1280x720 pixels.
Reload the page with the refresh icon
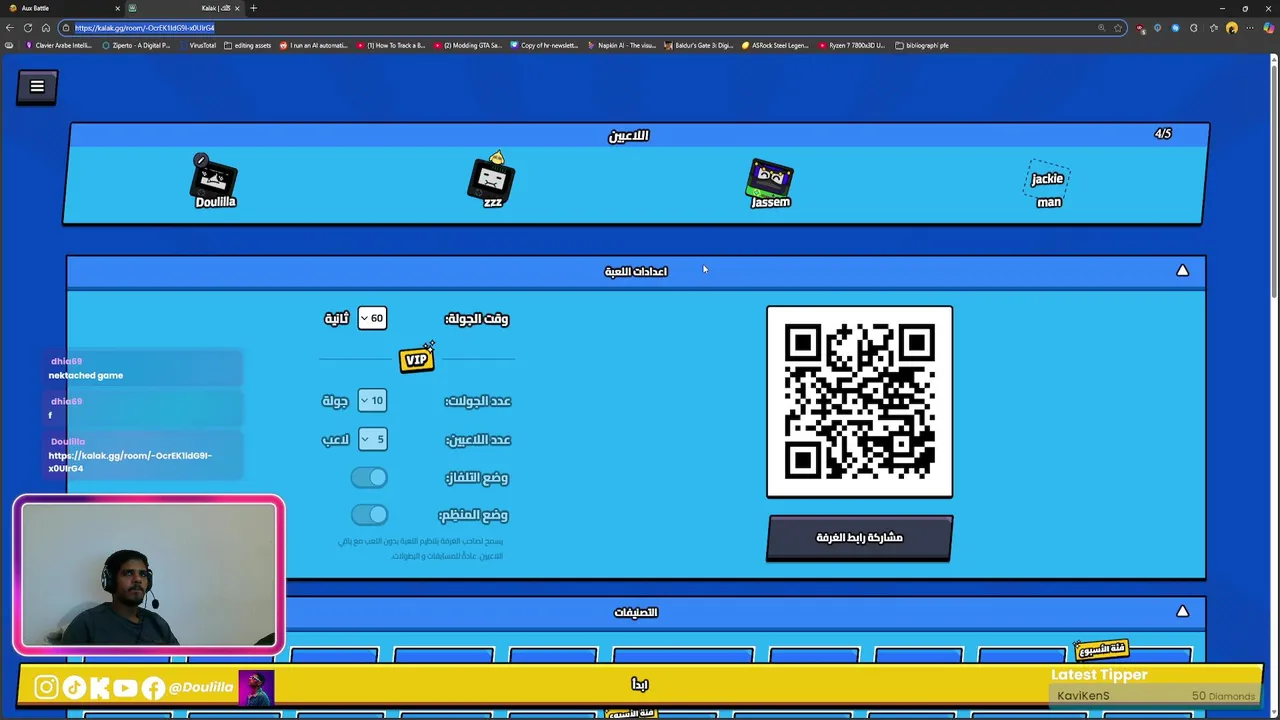pos(27,28)
